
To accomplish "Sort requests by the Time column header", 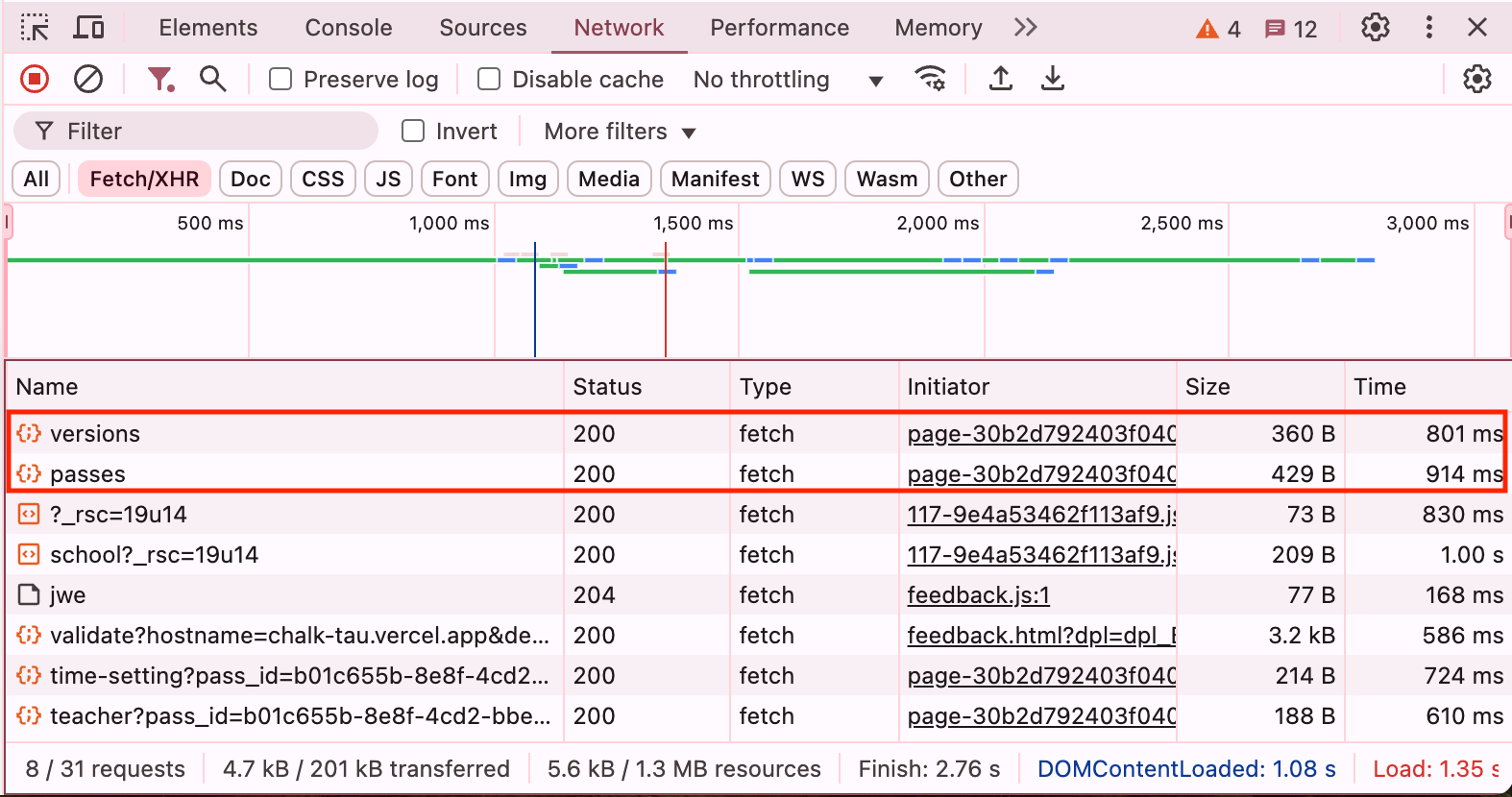I will click(1427, 387).
